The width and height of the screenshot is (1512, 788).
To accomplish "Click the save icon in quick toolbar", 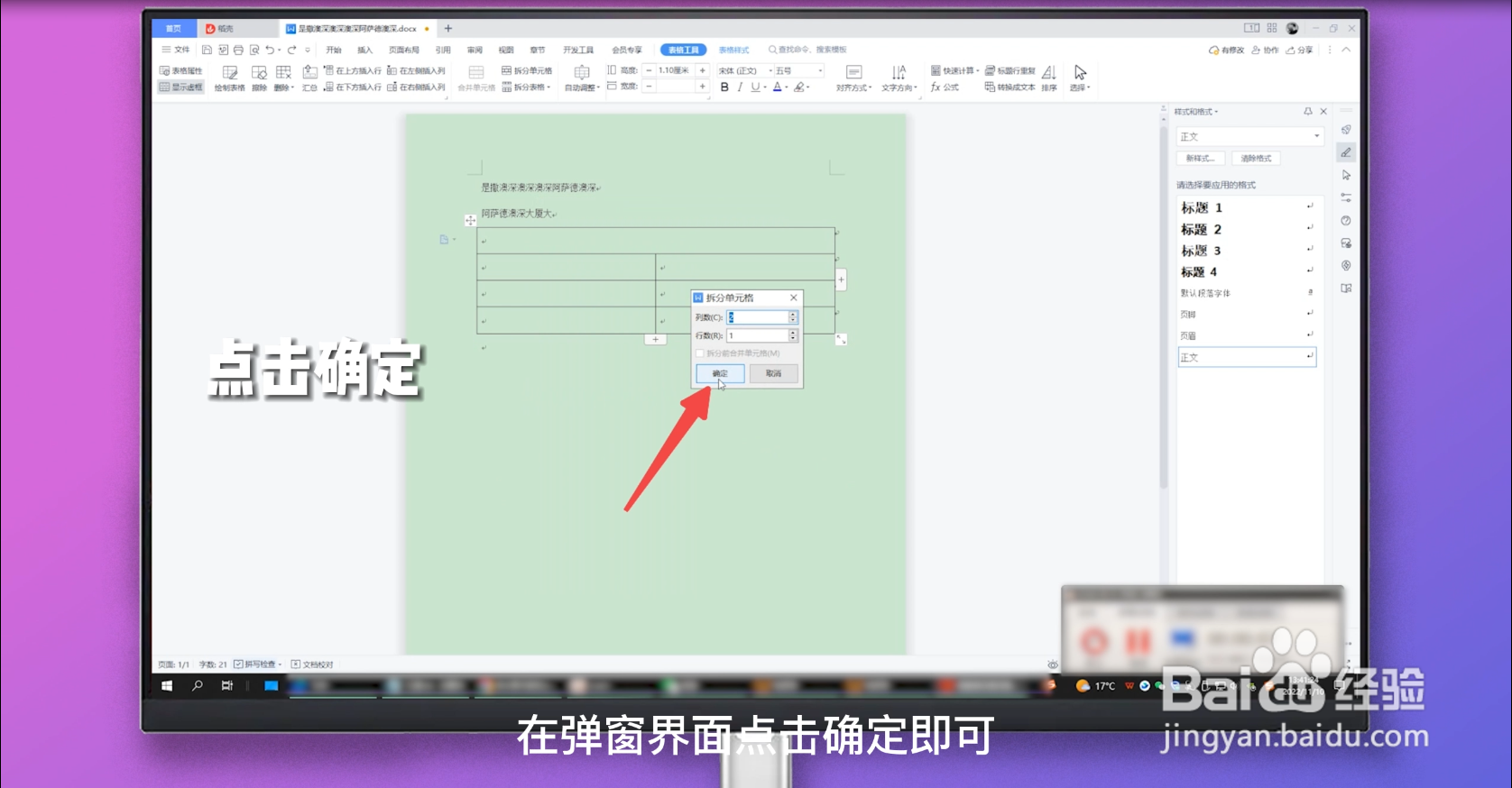I will [x=207, y=50].
